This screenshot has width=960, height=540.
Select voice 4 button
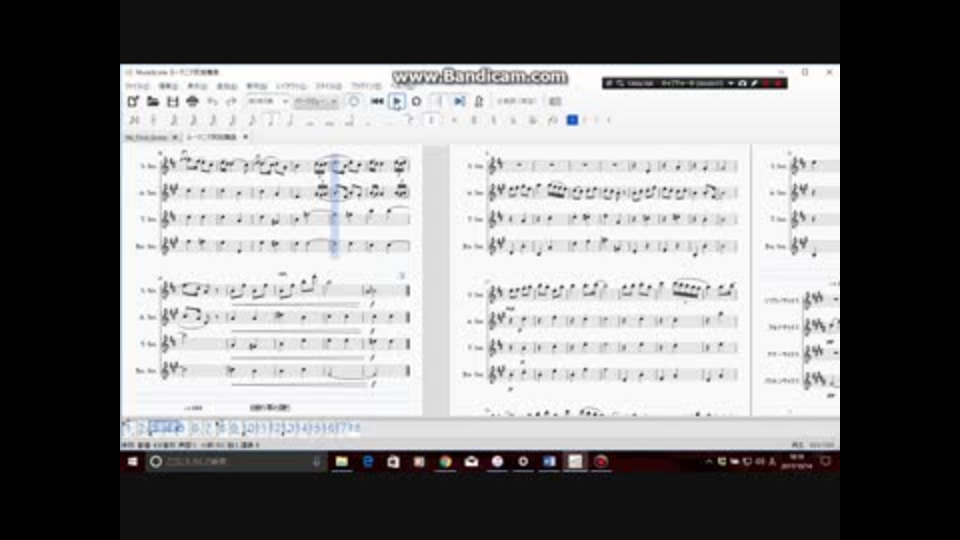(x=609, y=120)
